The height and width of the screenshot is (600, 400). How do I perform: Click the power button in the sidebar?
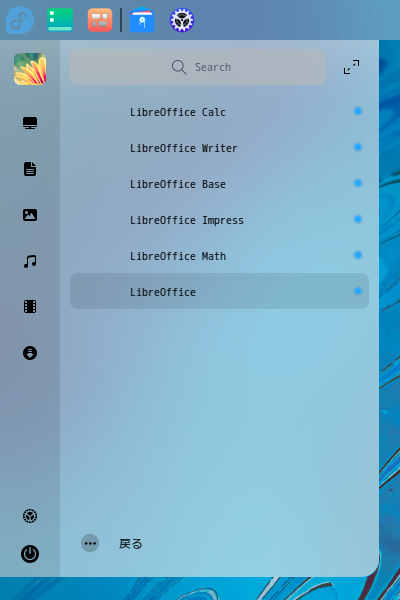pyautogui.click(x=30, y=554)
